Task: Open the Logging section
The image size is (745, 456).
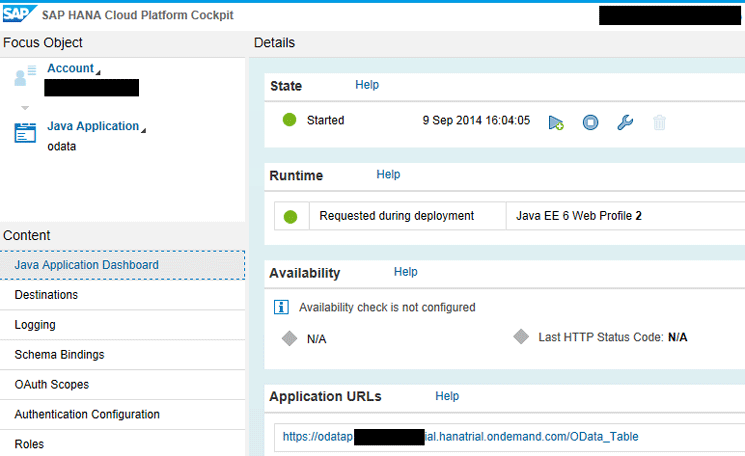Action: (x=123, y=325)
